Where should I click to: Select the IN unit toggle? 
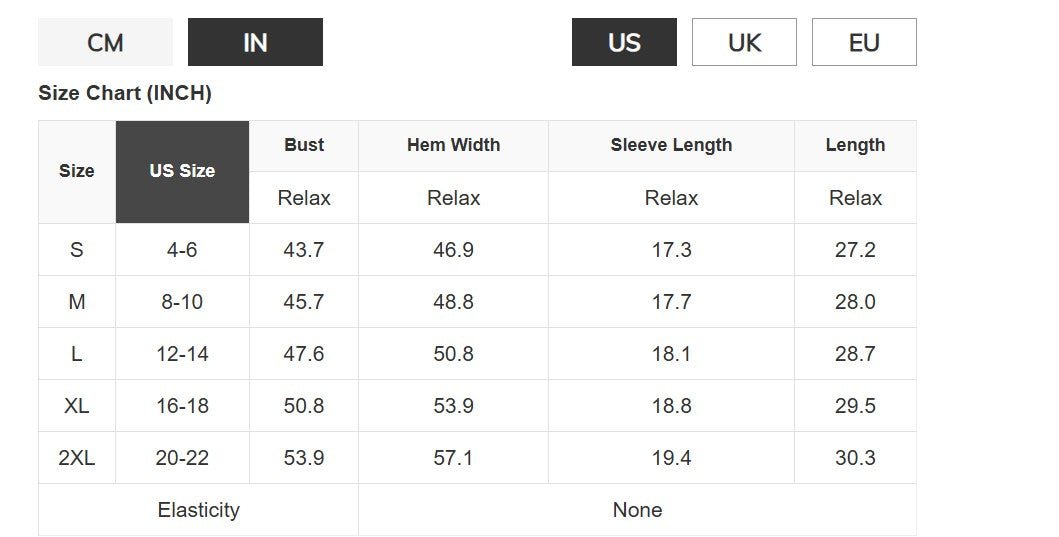pos(255,42)
